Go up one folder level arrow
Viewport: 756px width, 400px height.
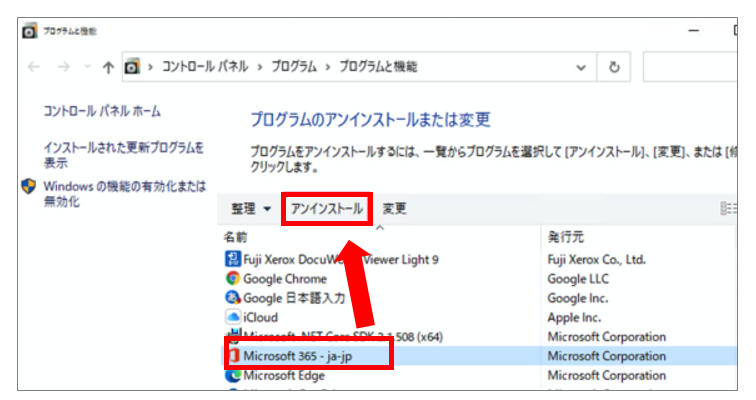[x=108, y=67]
